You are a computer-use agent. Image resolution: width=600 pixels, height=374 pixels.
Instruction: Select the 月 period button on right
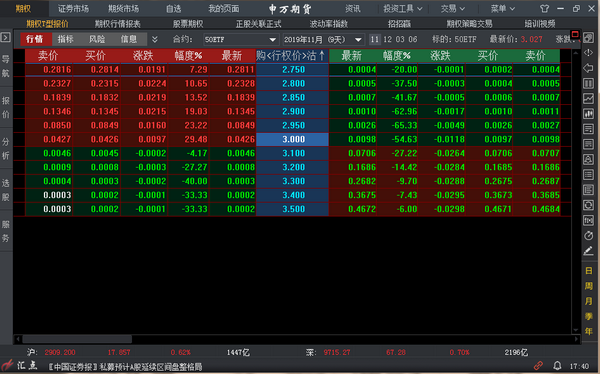(589, 301)
